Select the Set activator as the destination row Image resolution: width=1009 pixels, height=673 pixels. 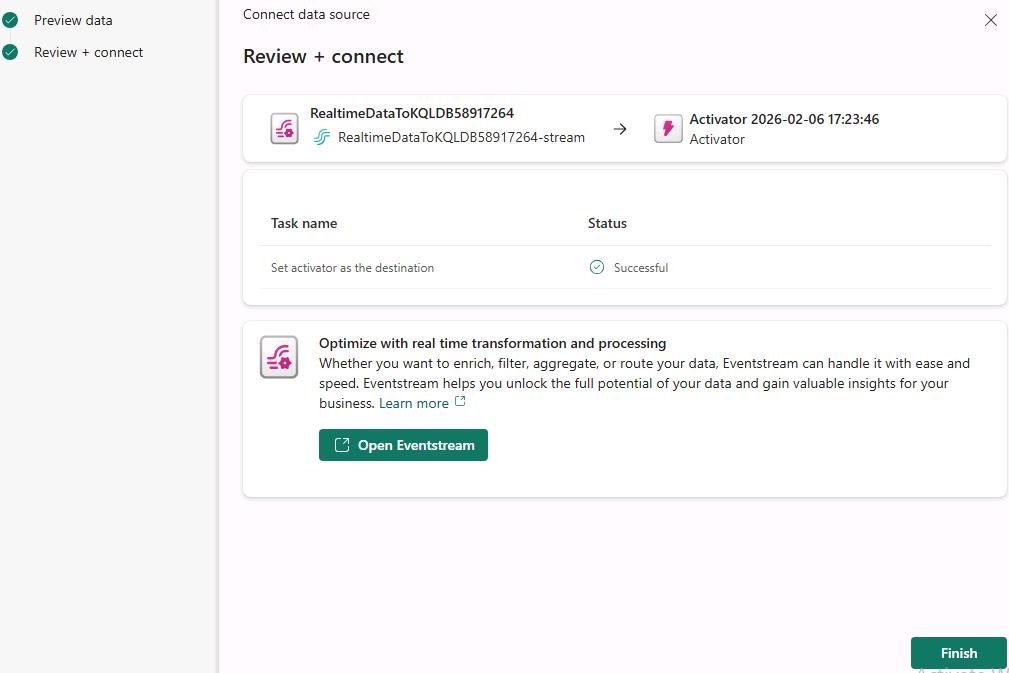tap(625, 268)
